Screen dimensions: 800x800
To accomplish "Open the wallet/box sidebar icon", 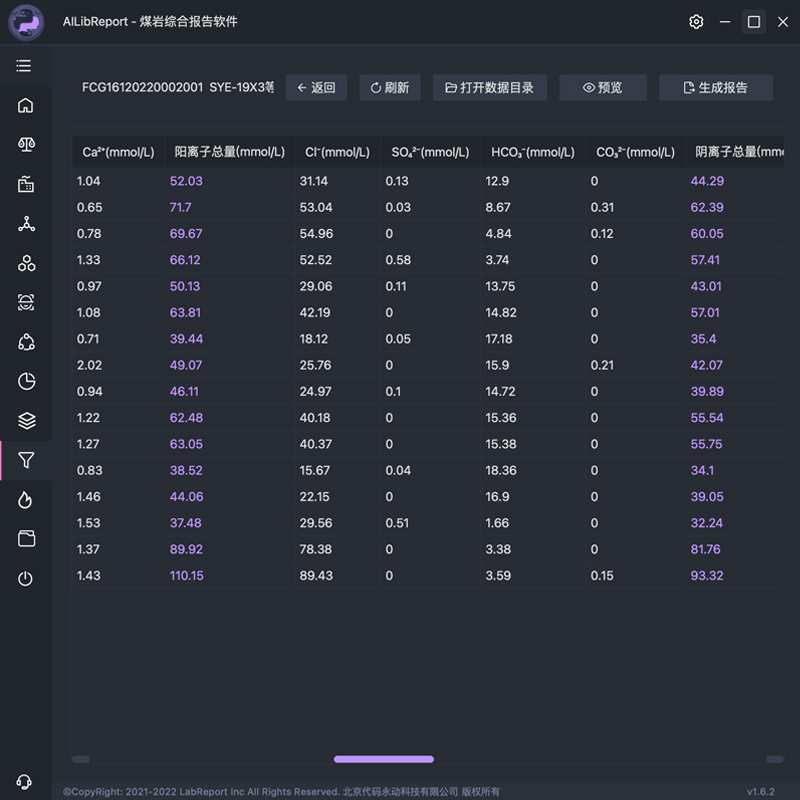I will [x=26, y=539].
